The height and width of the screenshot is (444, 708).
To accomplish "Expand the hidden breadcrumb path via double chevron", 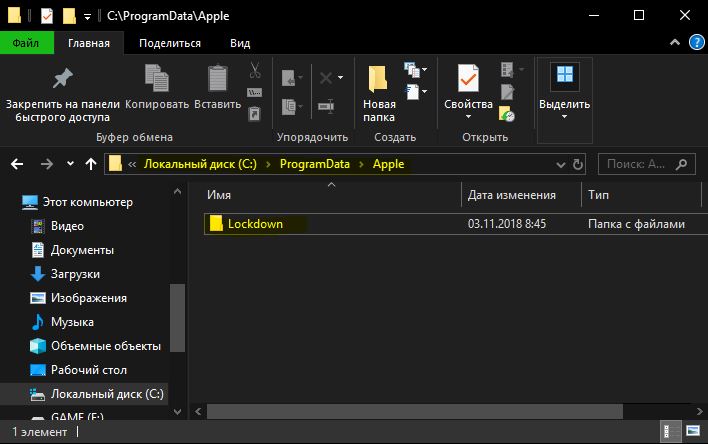I will tap(132, 164).
